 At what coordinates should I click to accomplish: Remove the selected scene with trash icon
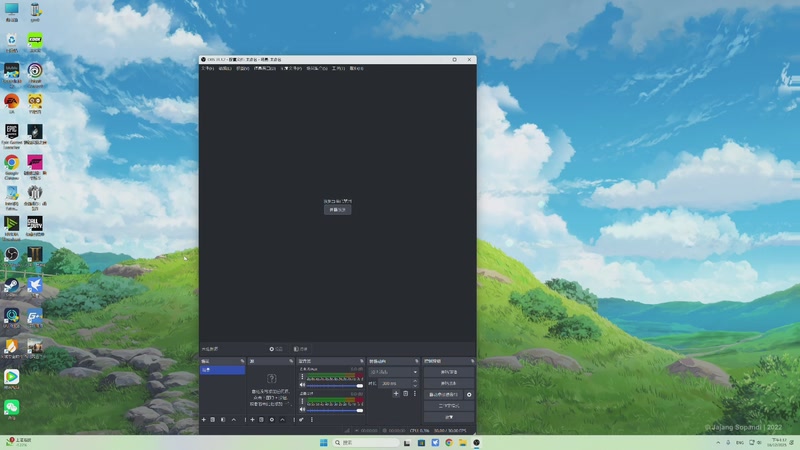click(x=213, y=419)
